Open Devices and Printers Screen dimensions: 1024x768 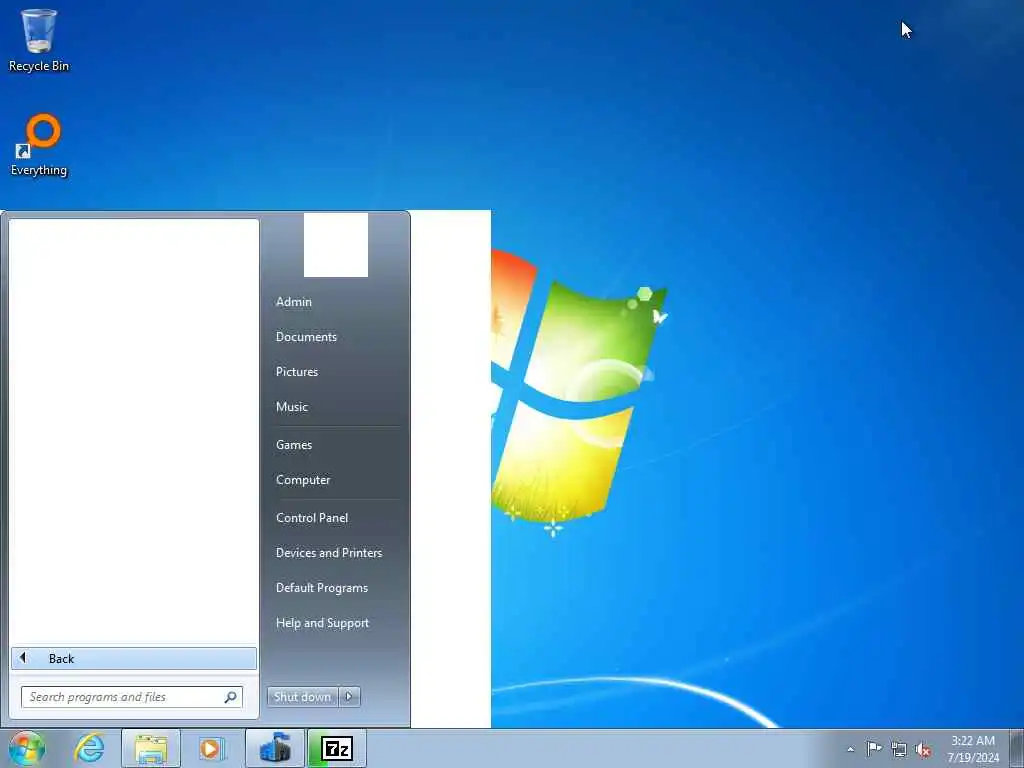(329, 553)
